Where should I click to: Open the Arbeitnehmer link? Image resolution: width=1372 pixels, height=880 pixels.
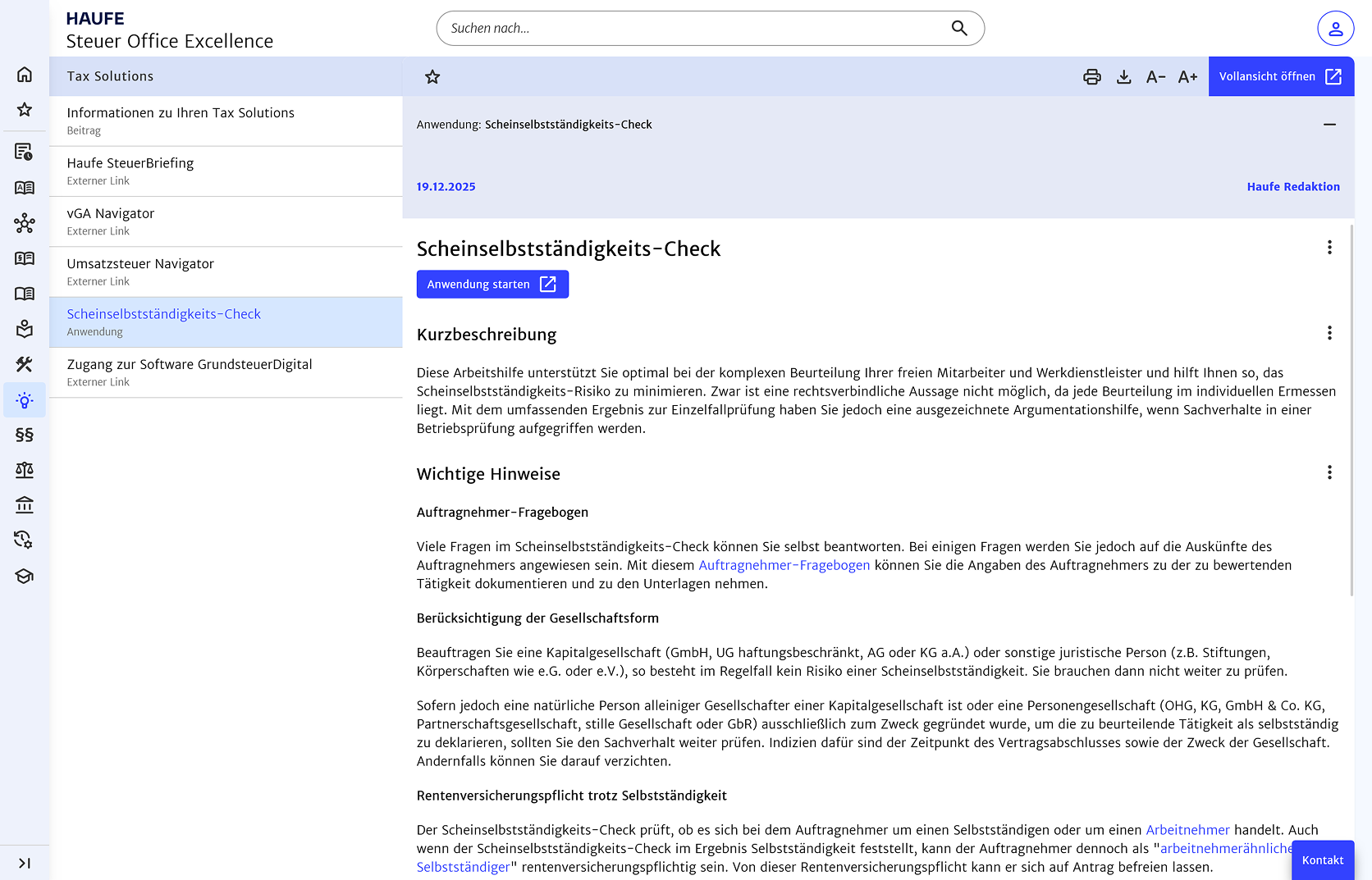pyautogui.click(x=1187, y=830)
